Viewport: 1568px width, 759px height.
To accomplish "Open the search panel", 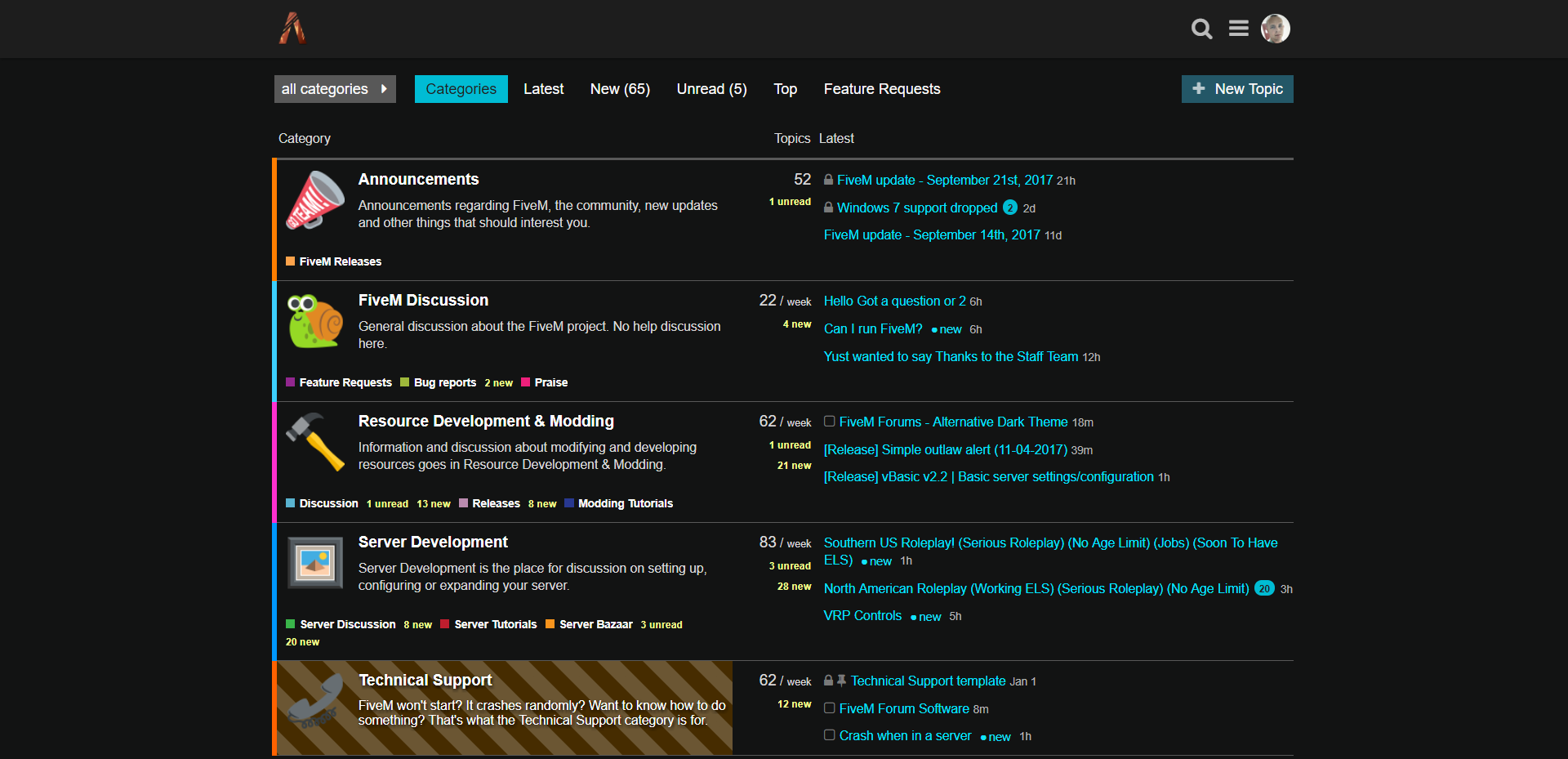I will coord(1201,29).
